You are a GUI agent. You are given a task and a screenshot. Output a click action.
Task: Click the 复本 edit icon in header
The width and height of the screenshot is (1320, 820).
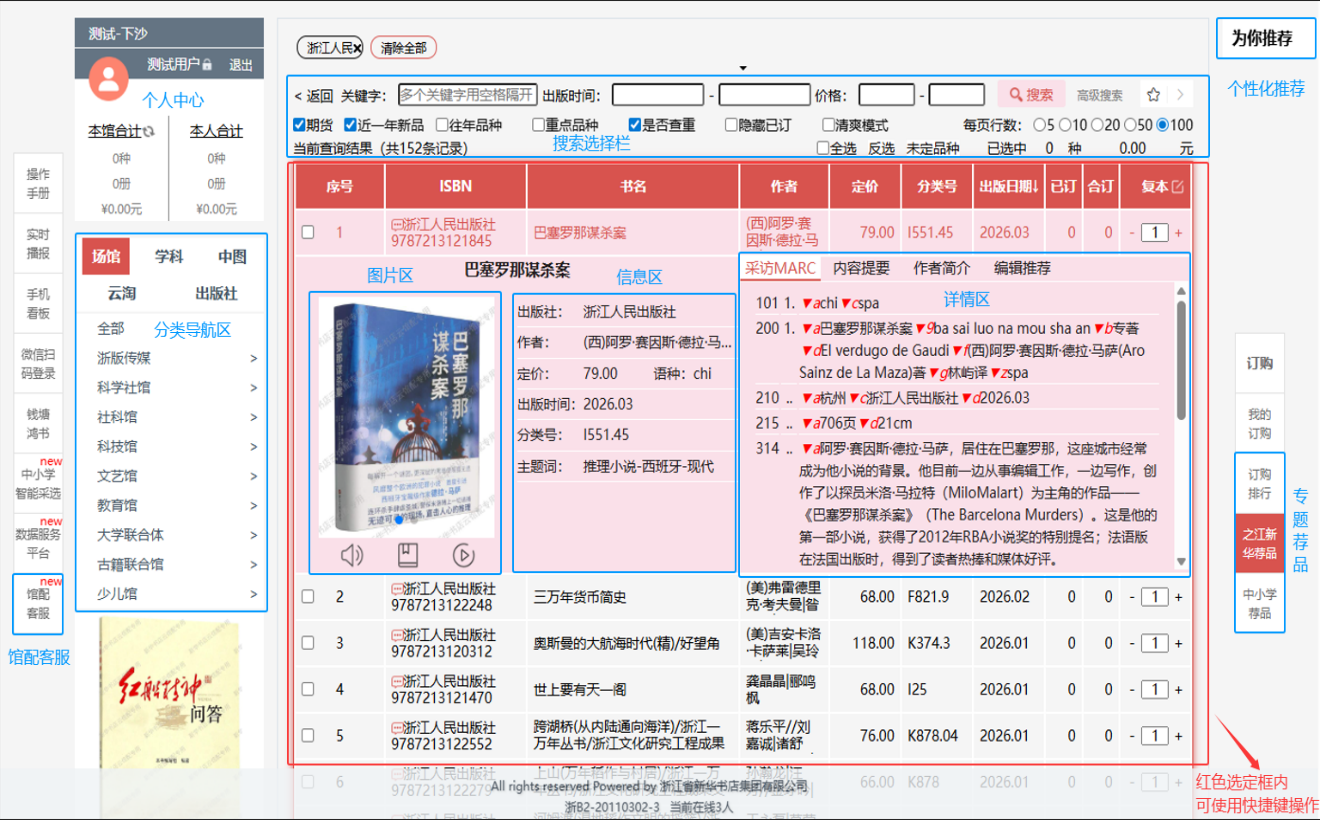click(x=1177, y=187)
